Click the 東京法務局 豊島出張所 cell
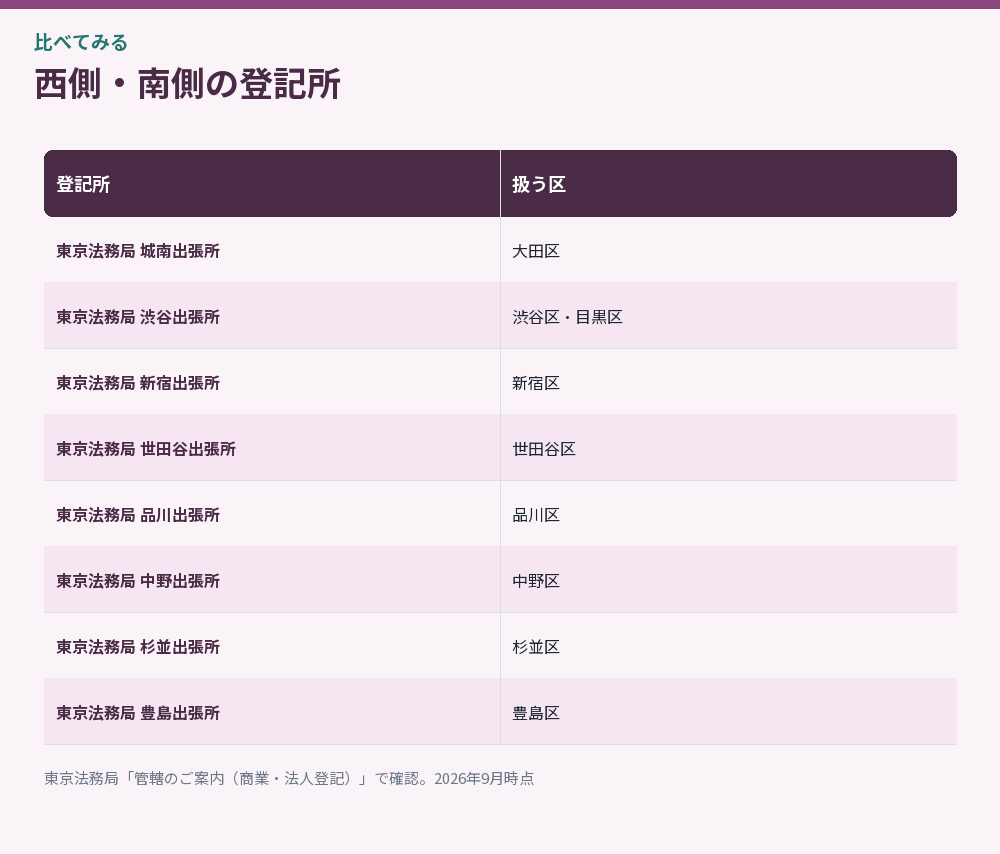 [x=272, y=712]
